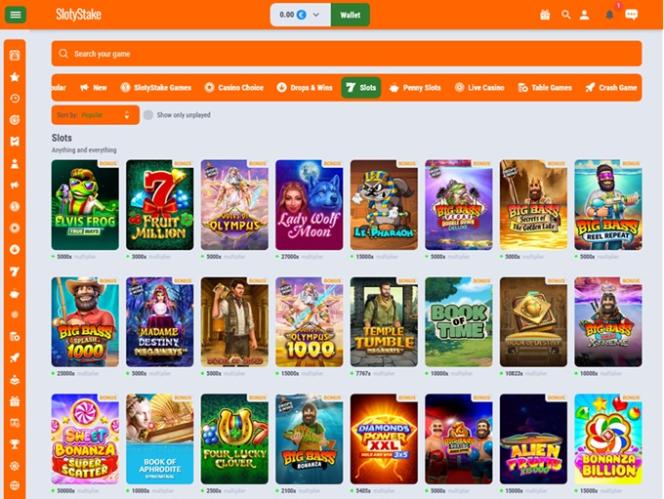Screen dimensions: 664x499
Task: Click the Search your game field
Action: point(346,54)
